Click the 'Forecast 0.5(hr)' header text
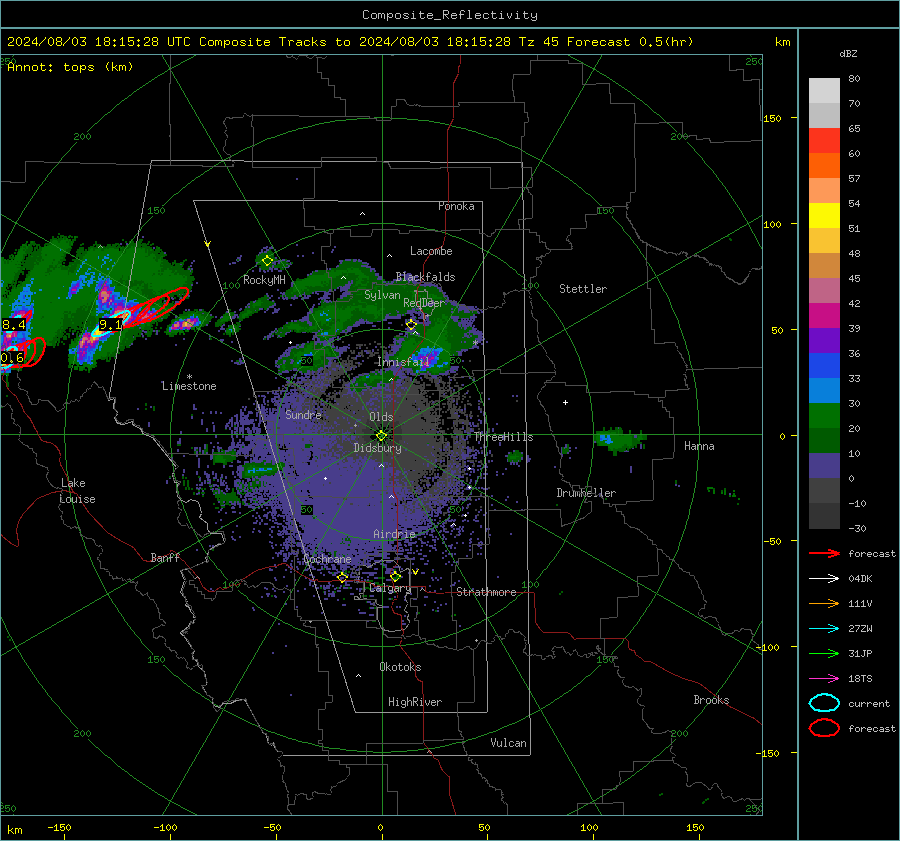The image size is (900, 841). [x=630, y=42]
